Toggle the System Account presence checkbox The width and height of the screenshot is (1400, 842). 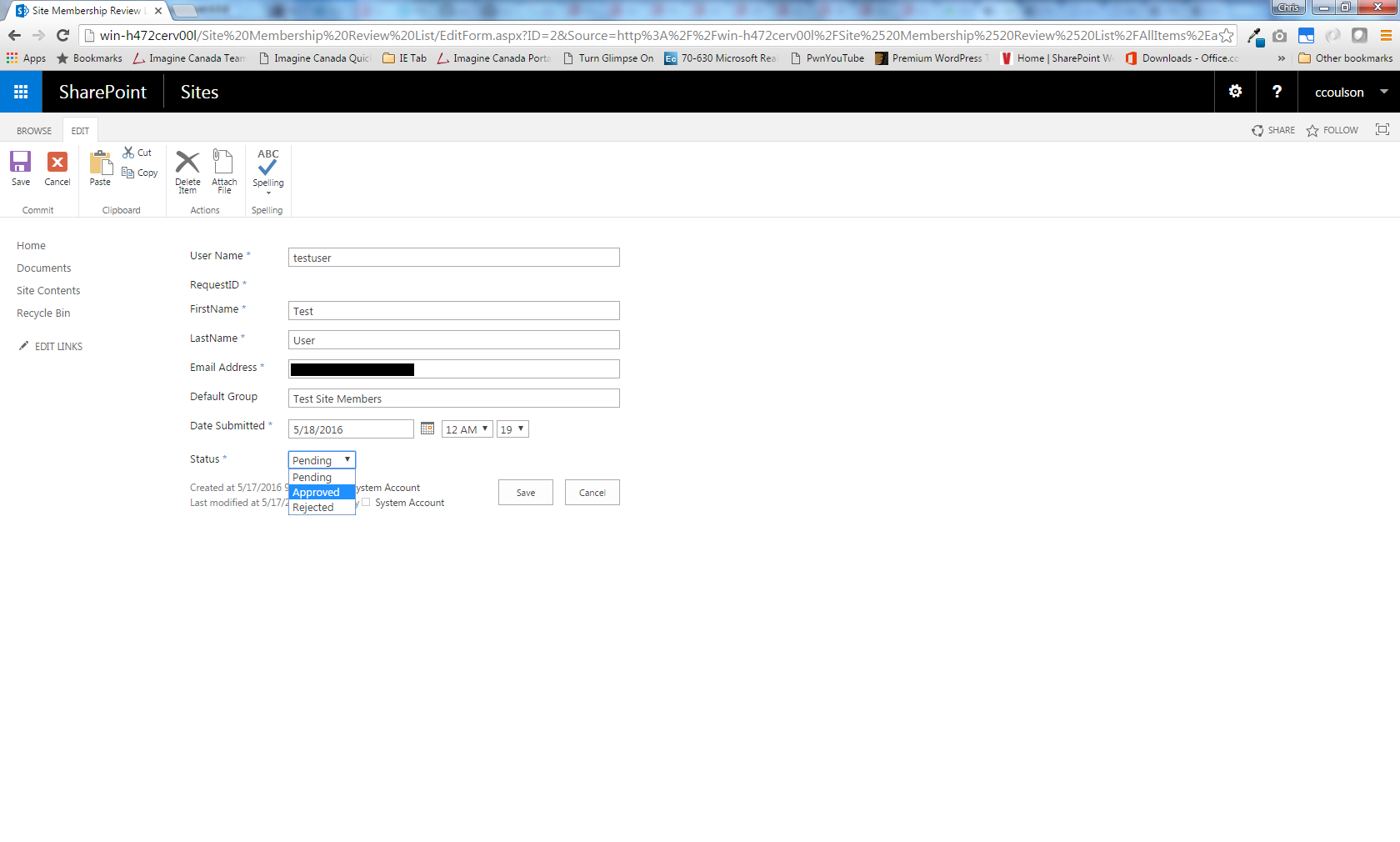click(366, 502)
